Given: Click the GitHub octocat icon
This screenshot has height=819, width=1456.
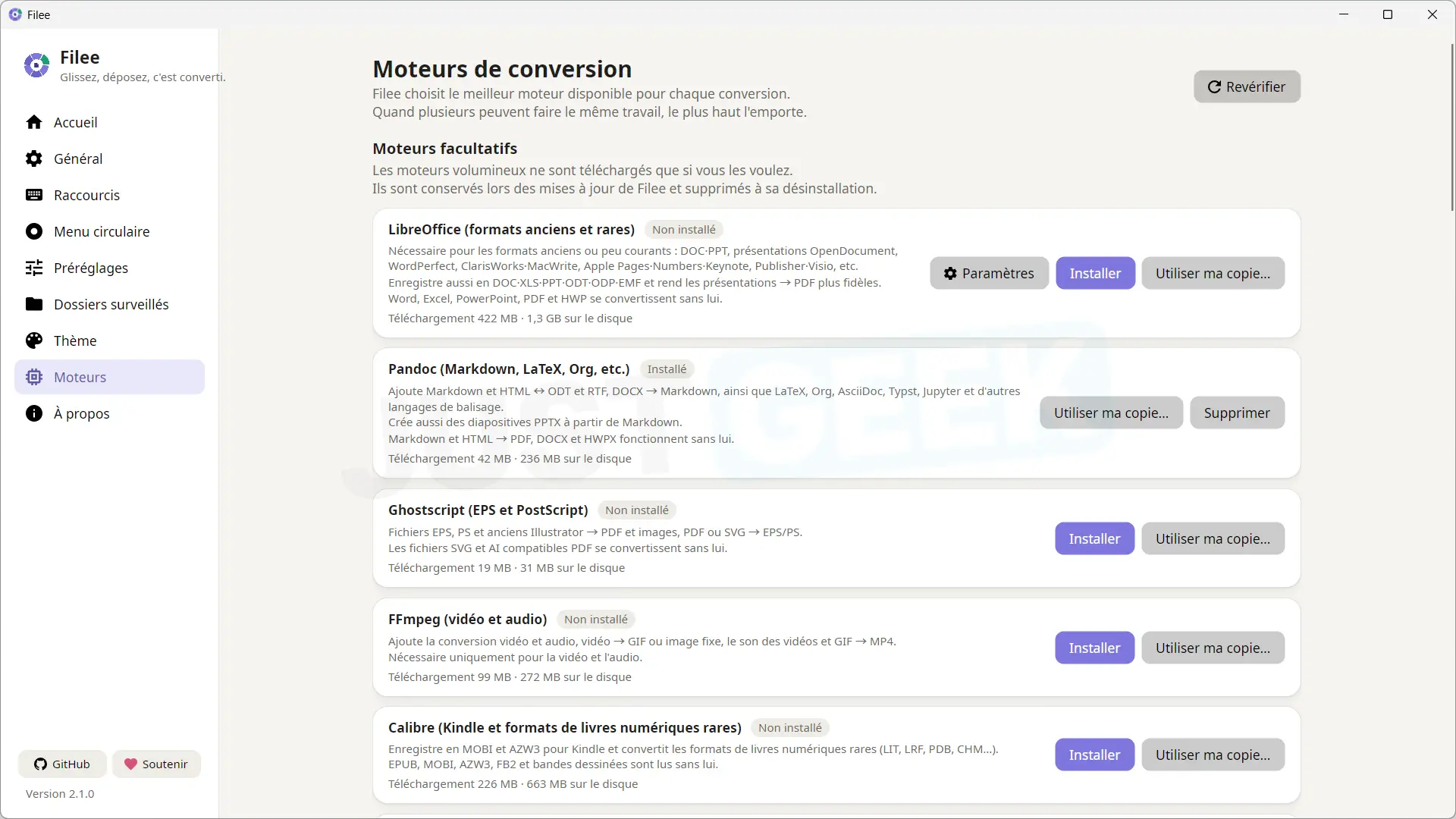Looking at the screenshot, I should (40, 764).
